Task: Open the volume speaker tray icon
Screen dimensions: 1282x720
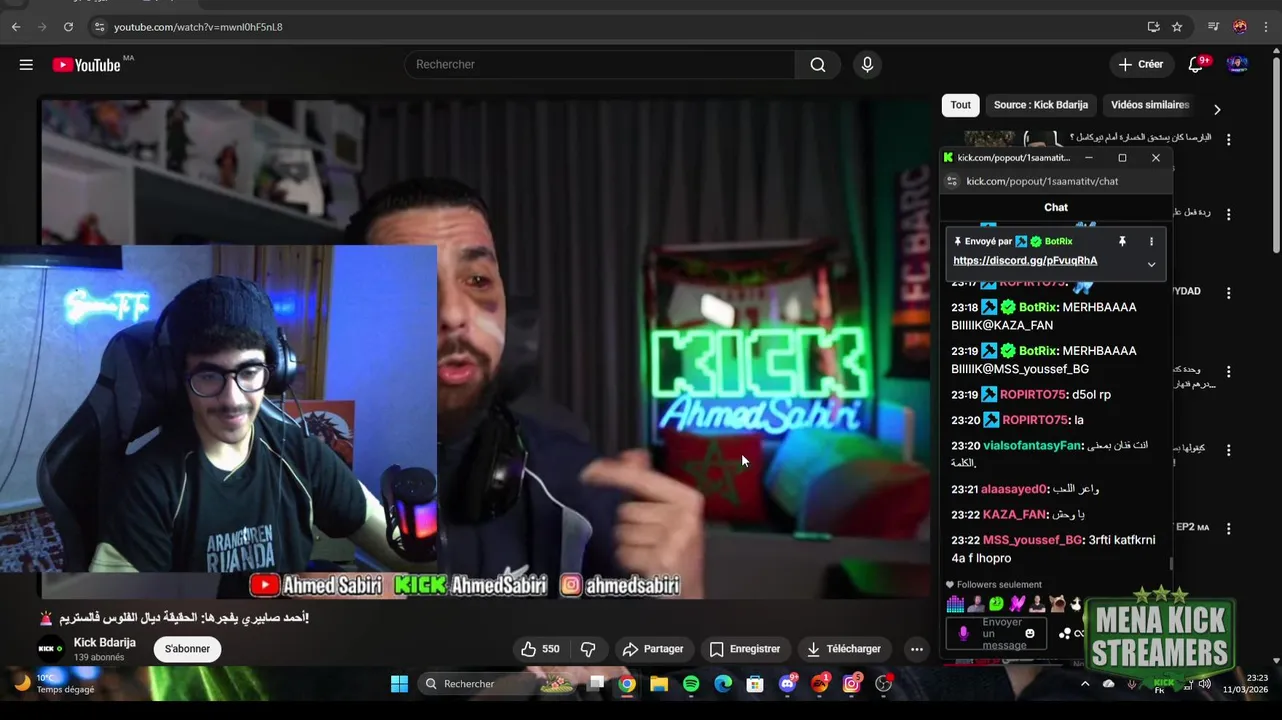Action: click(1205, 684)
